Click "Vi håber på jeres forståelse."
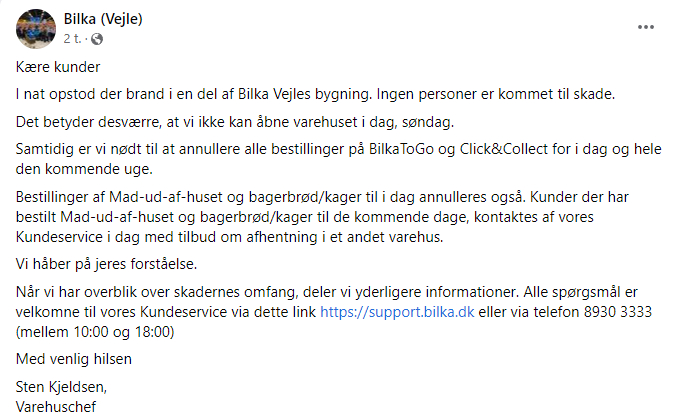Image resolution: width=675 pixels, height=418 pixels. (x=106, y=264)
